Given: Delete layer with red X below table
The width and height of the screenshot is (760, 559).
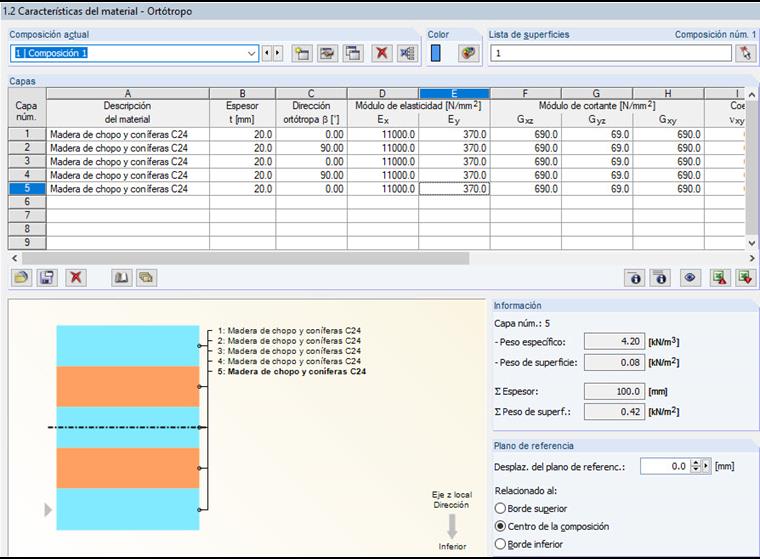Looking at the screenshot, I should click(75, 277).
